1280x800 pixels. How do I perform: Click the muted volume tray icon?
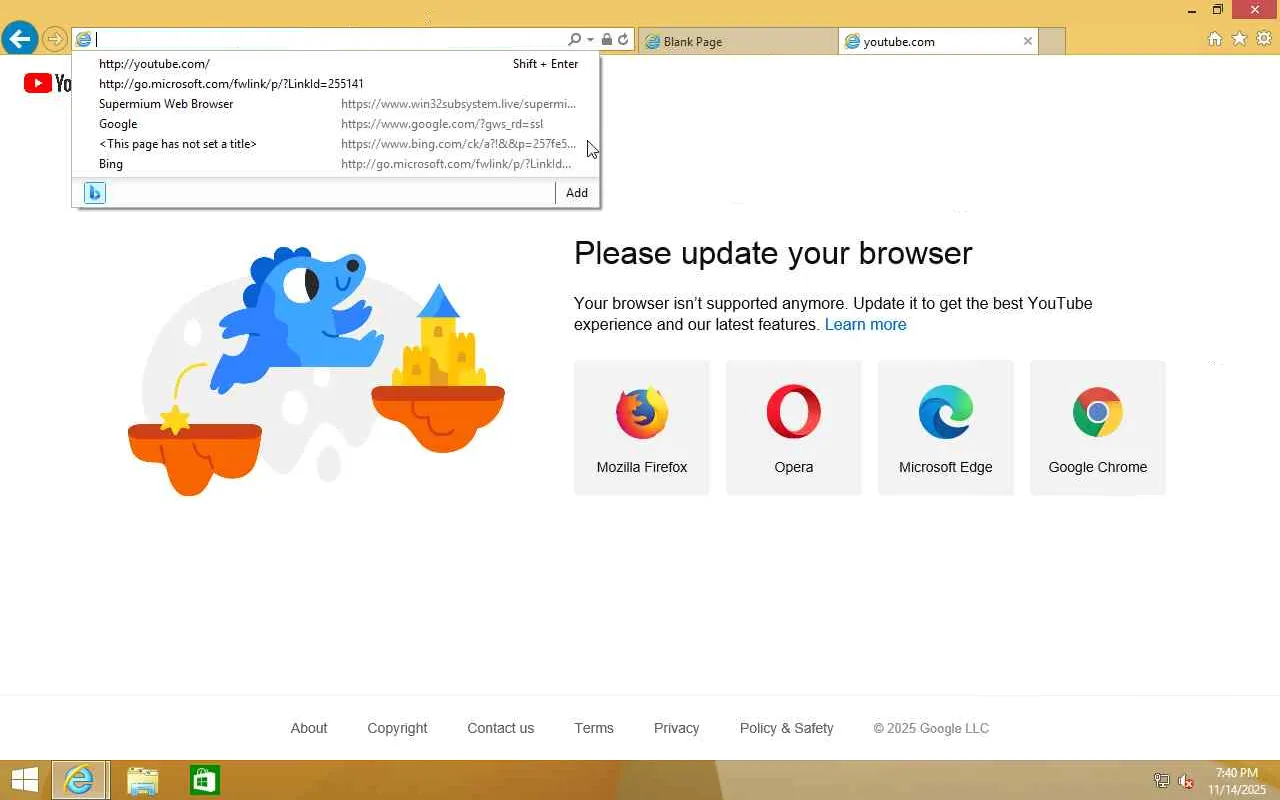coord(1186,781)
